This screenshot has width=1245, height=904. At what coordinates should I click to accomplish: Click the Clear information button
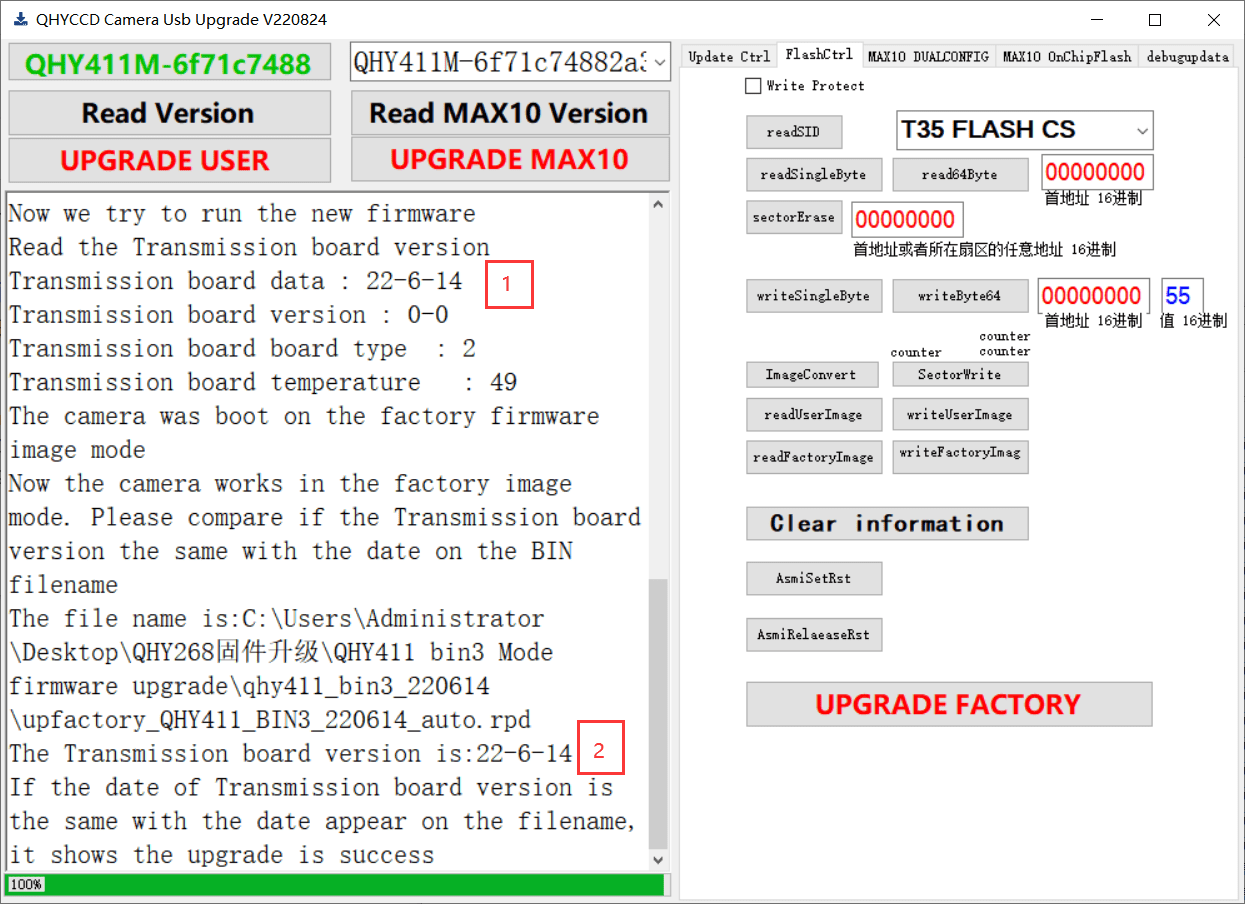coord(887,523)
